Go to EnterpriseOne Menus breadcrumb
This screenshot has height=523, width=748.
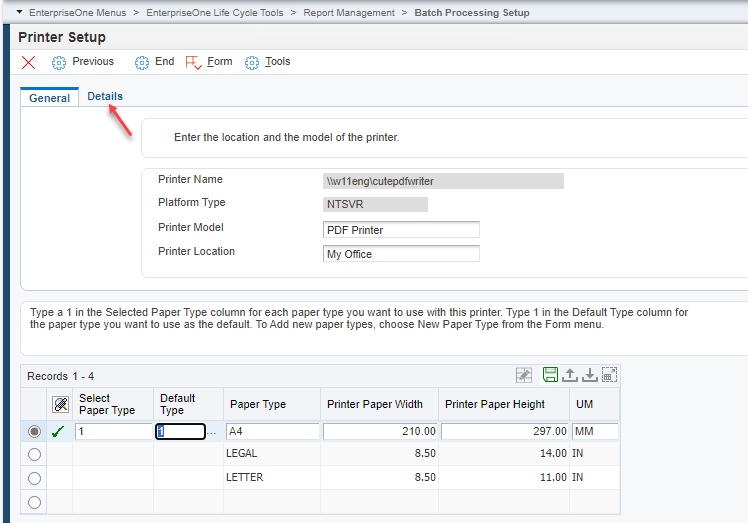[78, 13]
